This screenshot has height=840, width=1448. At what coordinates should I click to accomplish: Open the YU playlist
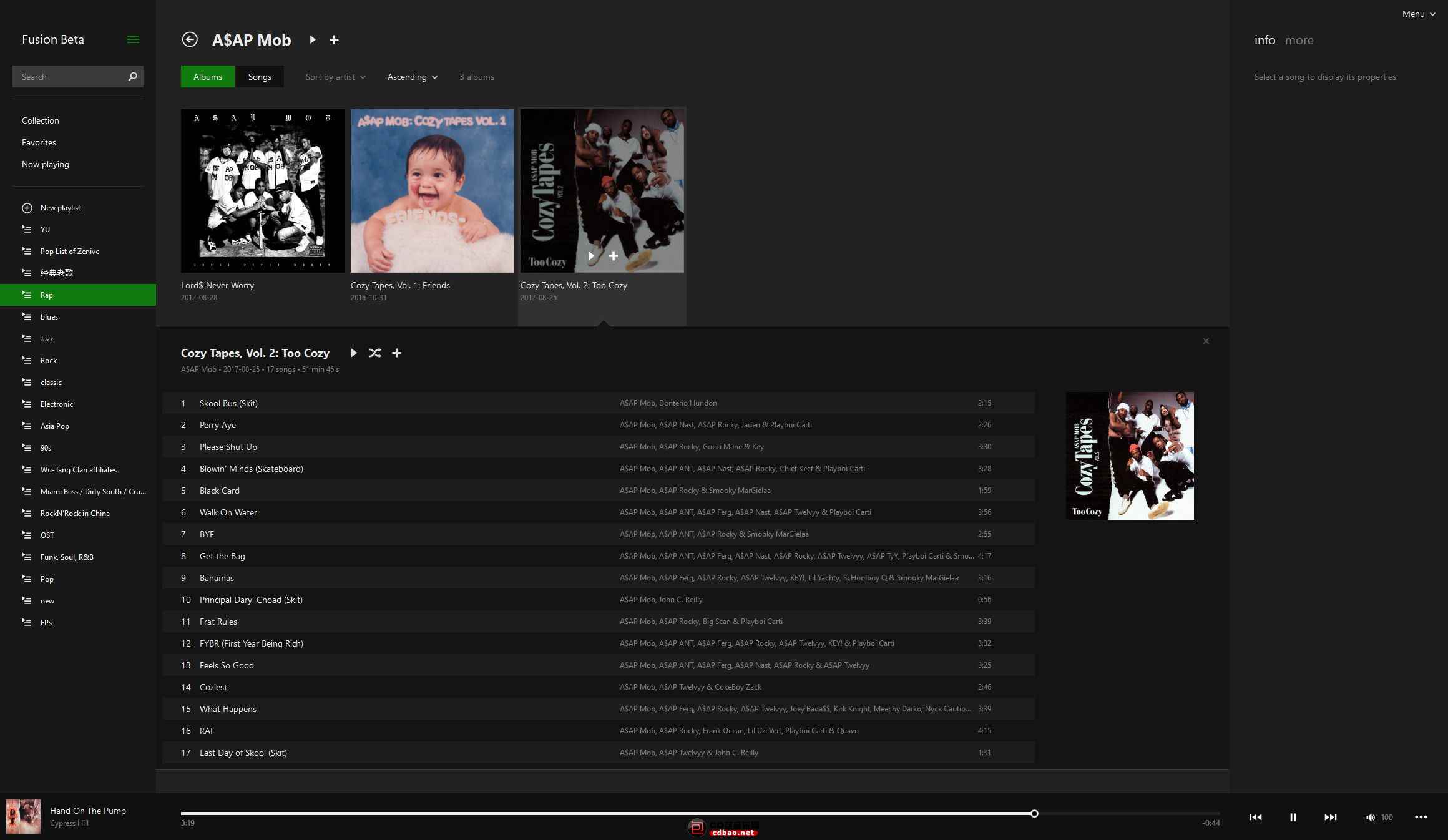click(78, 230)
